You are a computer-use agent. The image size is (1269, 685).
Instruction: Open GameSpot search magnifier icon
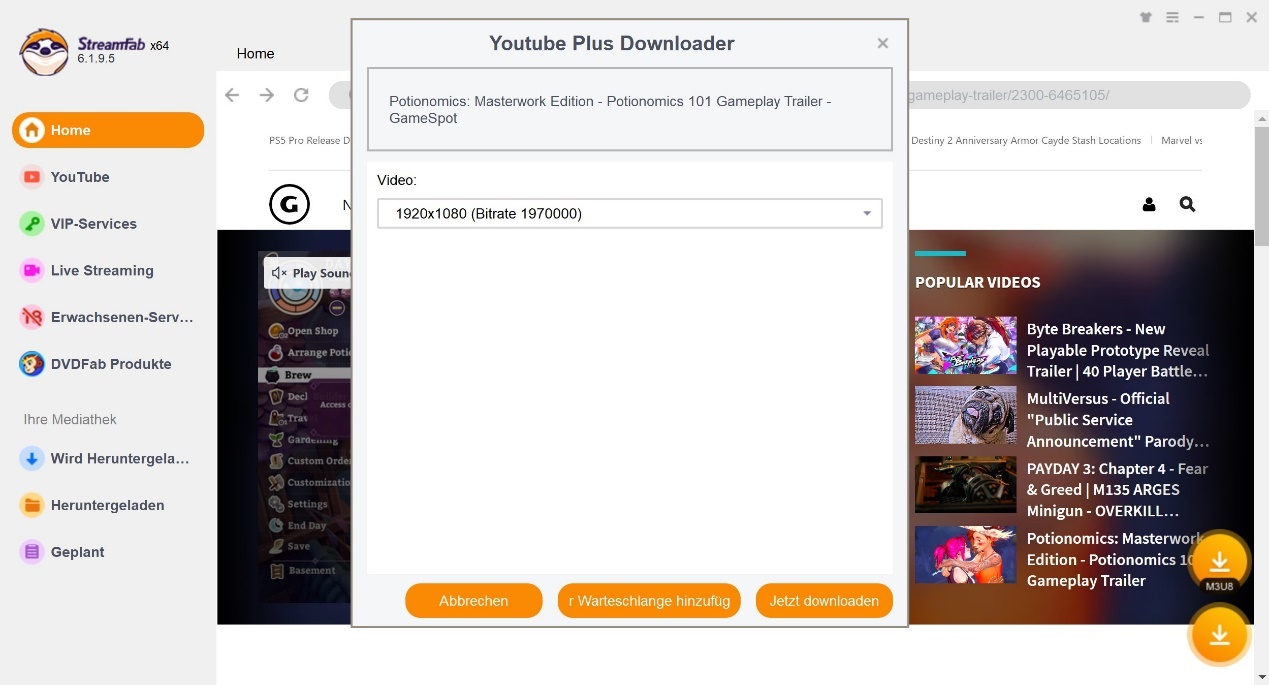(x=1187, y=204)
